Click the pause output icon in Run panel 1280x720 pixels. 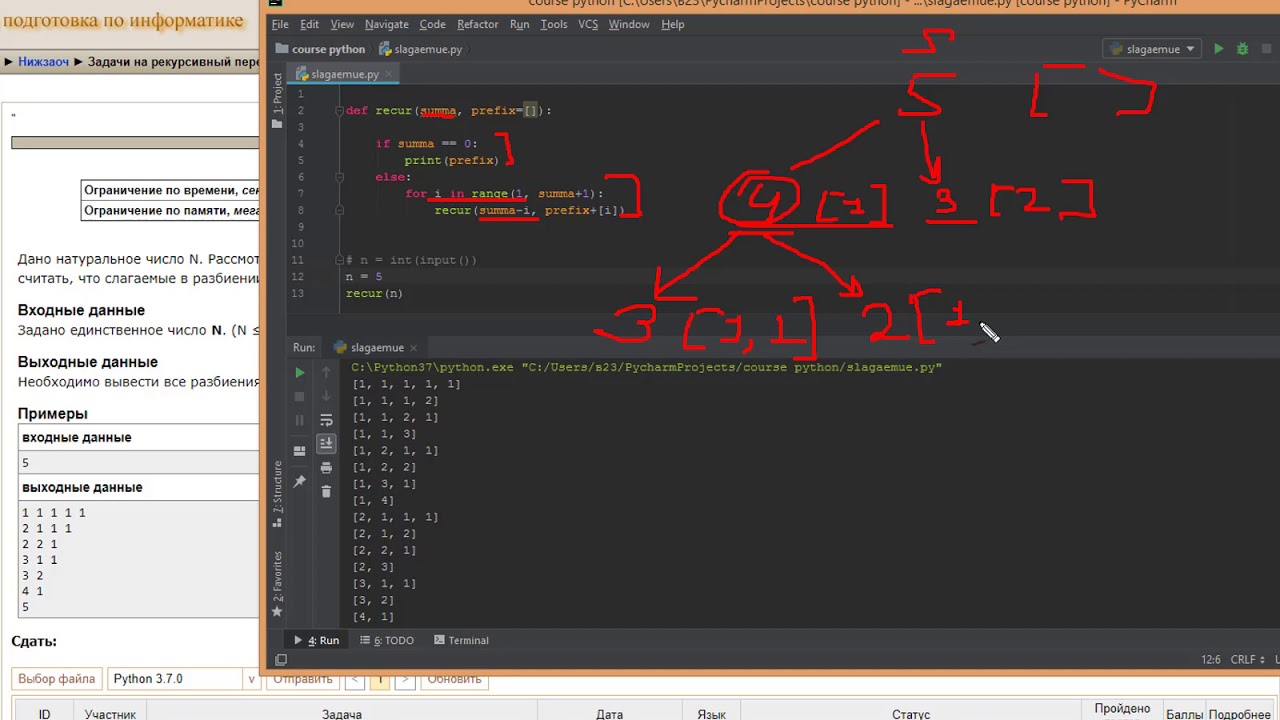click(x=299, y=421)
